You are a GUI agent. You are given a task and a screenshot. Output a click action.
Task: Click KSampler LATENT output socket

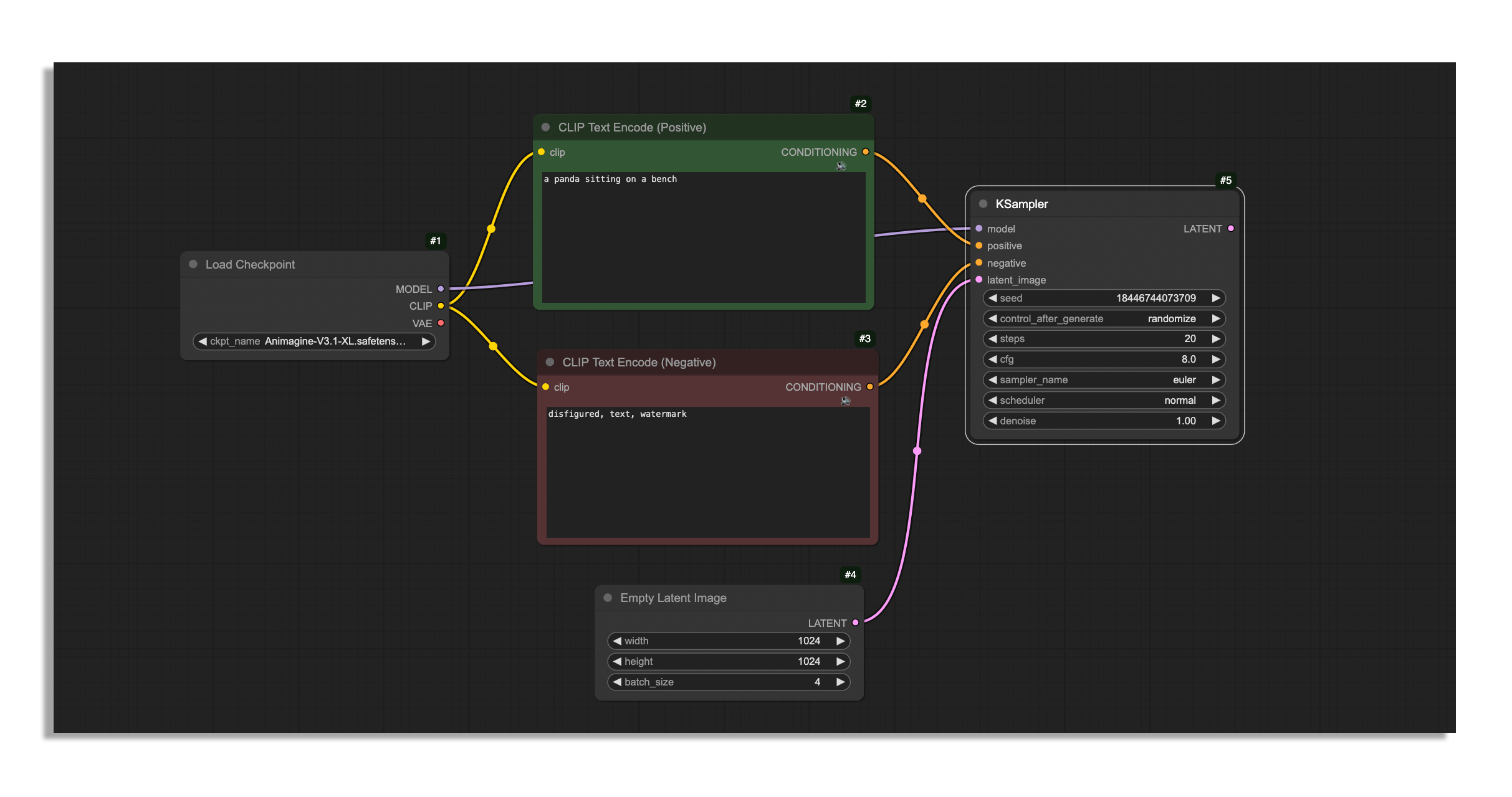[x=1230, y=229]
